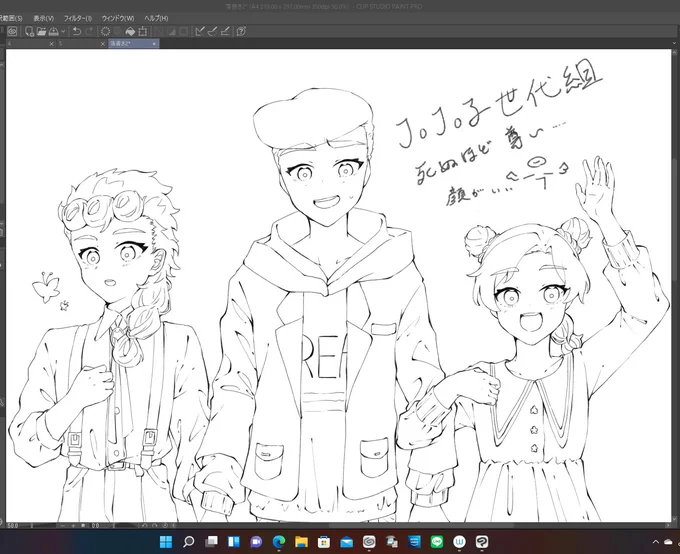Screen dimensions: 680x554
Task: Show hidden system tray icons chevron
Action: tap(656, 541)
